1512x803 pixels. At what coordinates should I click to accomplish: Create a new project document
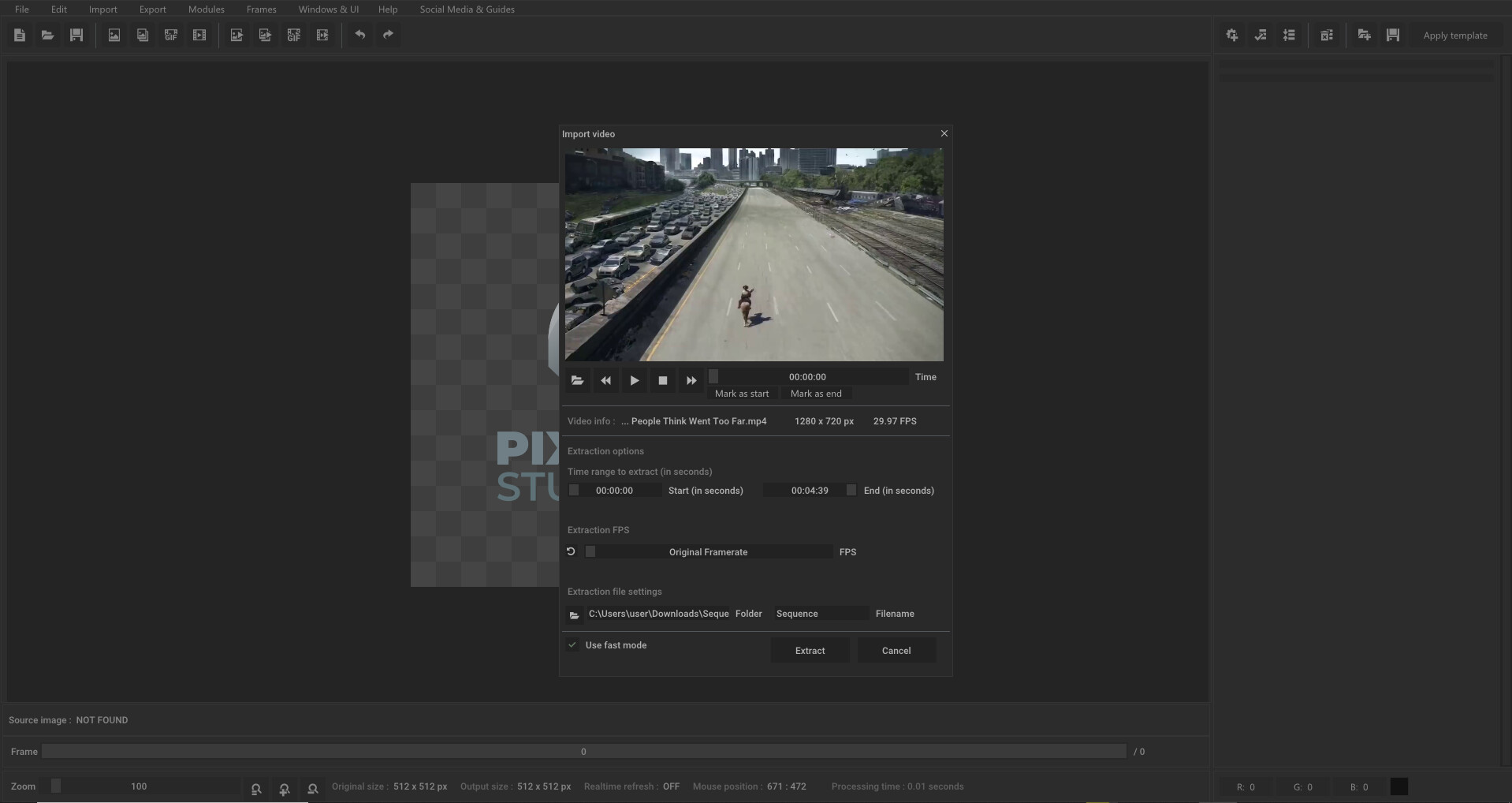pos(20,35)
